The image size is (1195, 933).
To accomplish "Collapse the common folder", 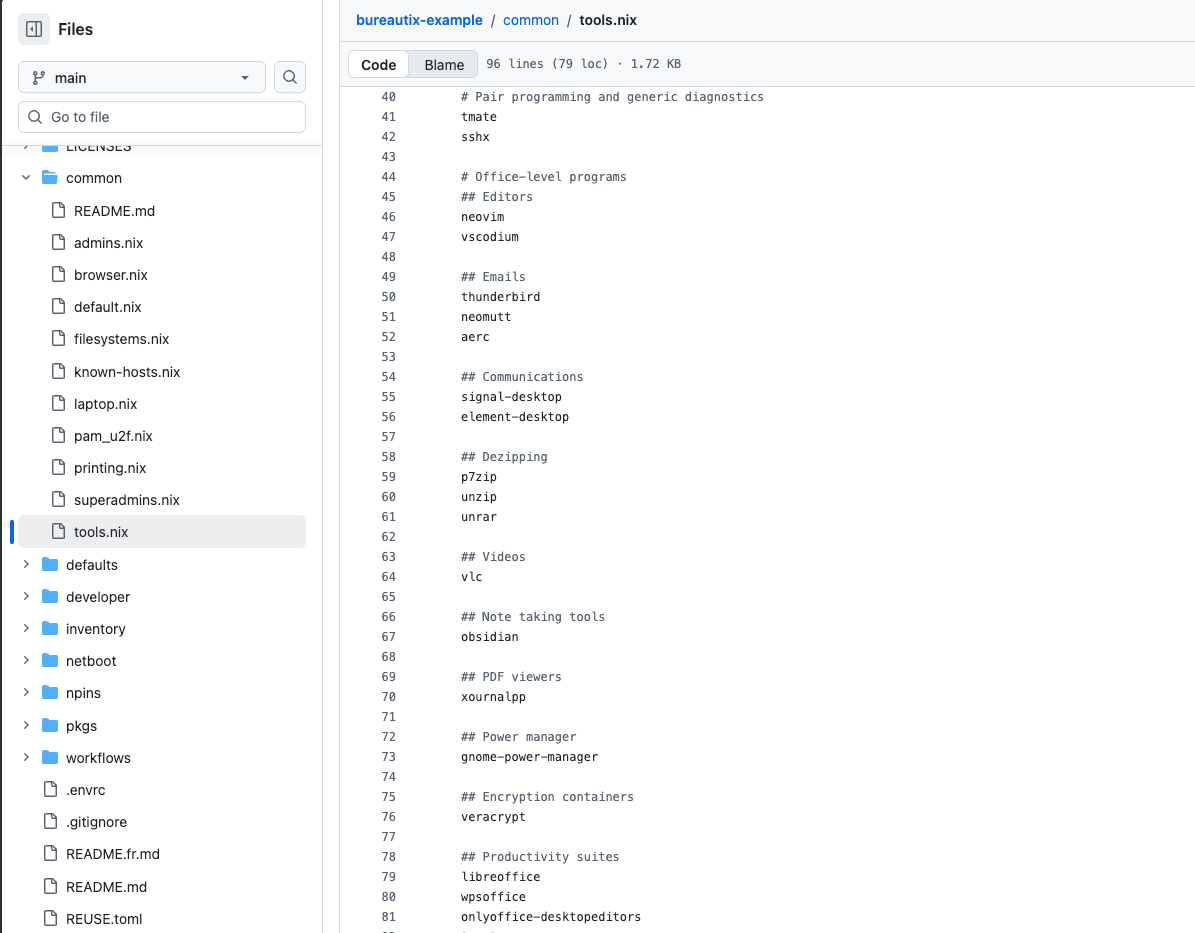I will (25, 177).
